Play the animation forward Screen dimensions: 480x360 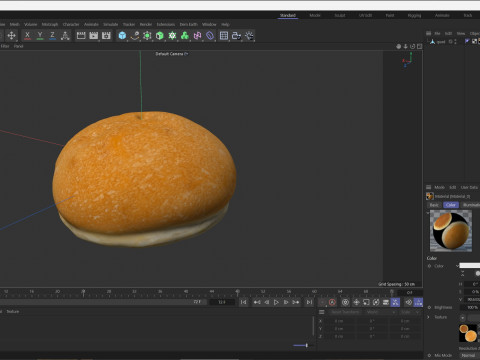pos(276,302)
